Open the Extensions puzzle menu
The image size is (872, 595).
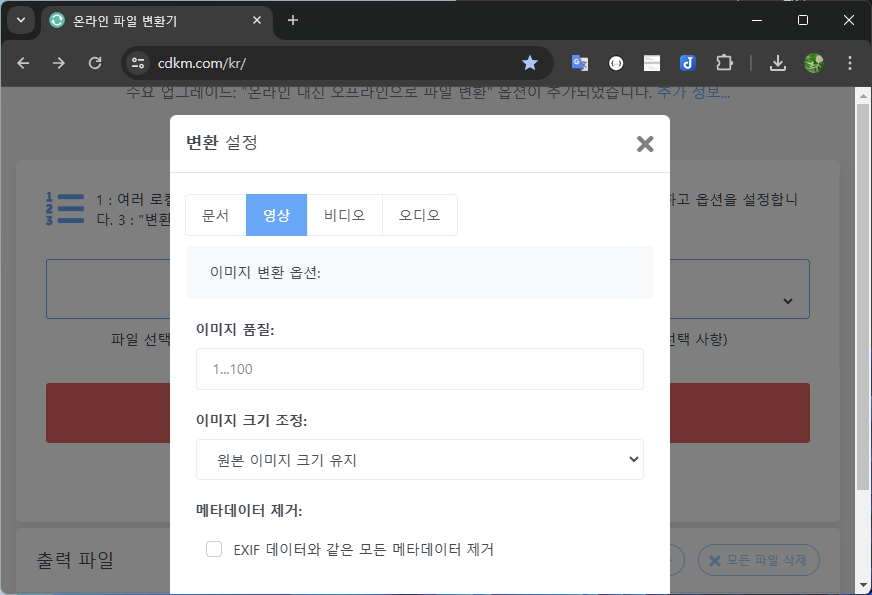[724, 63]
